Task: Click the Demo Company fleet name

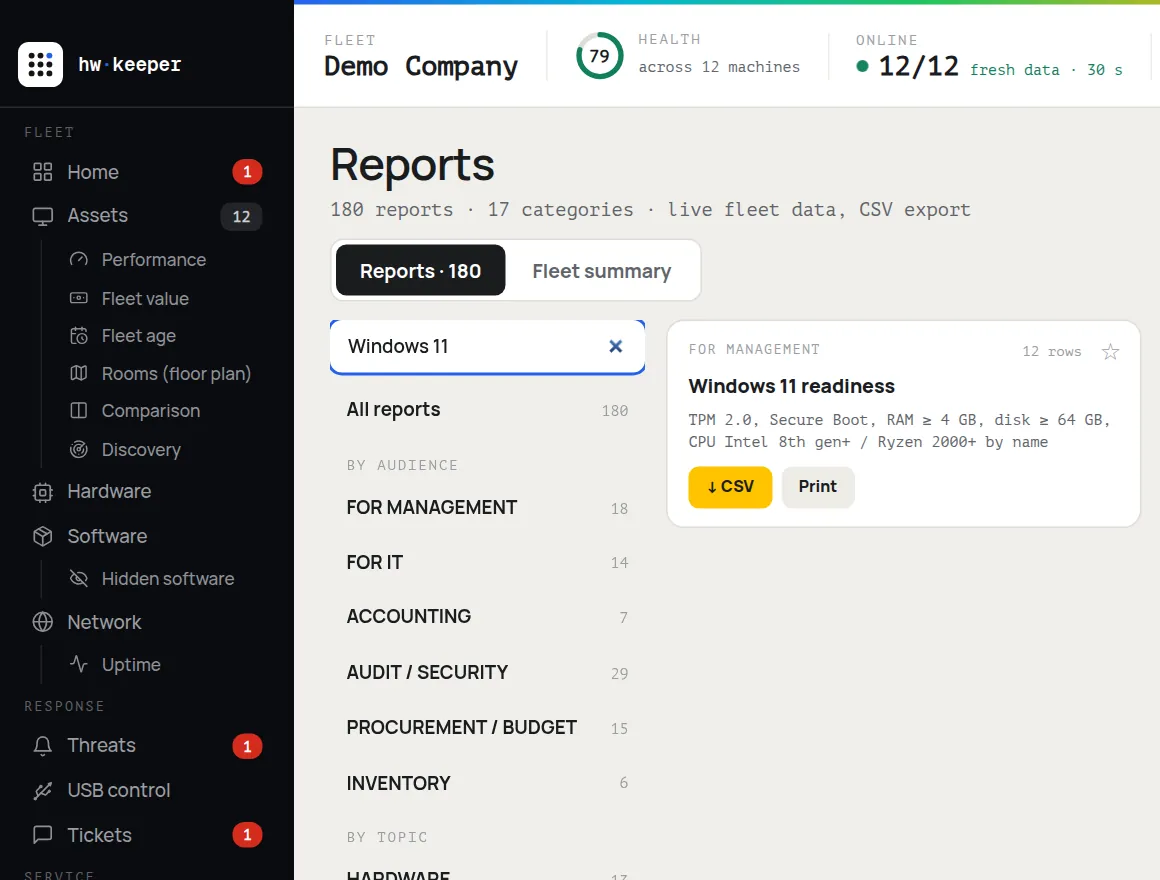Action: (x=421, y=67)
